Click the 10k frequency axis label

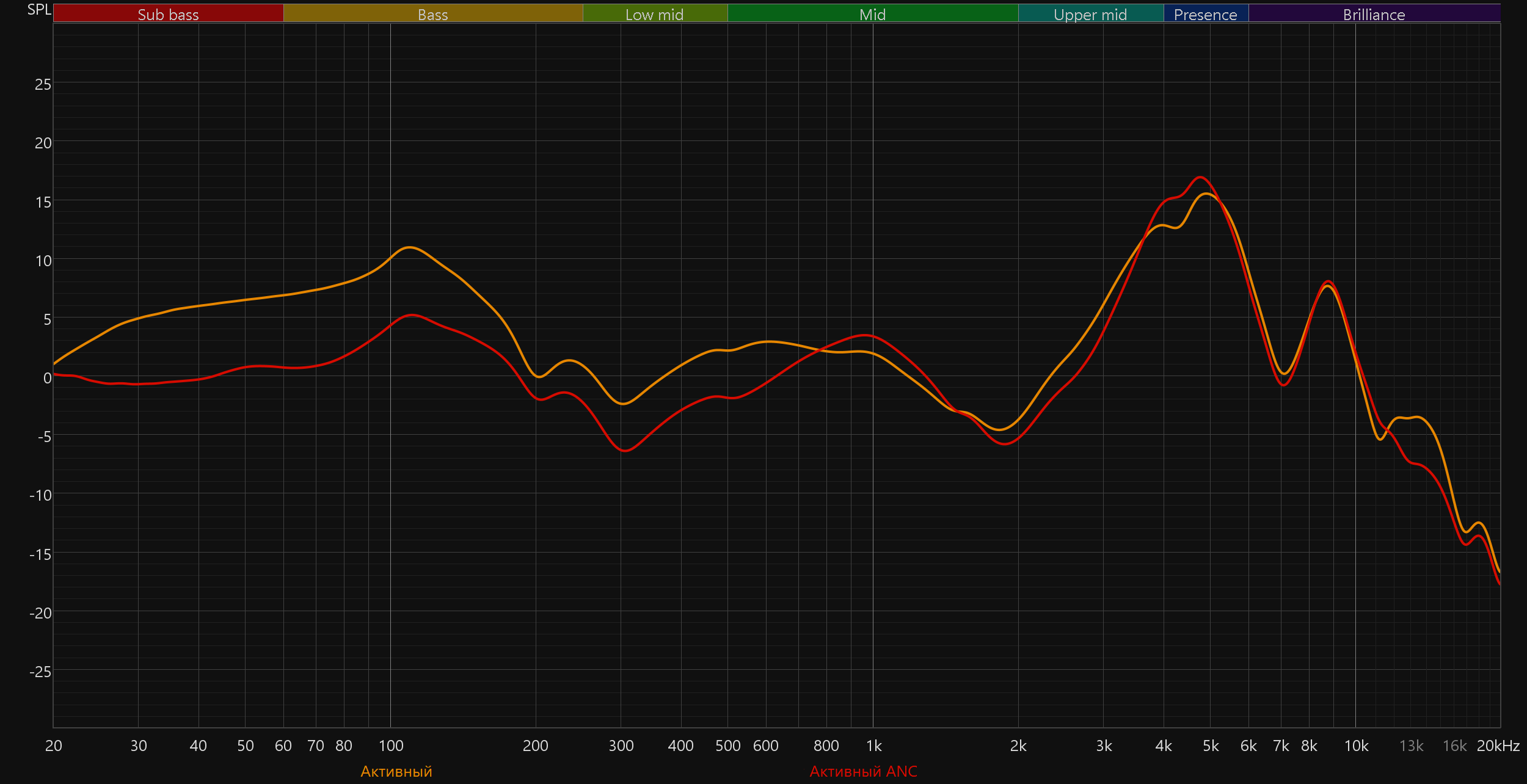(1357, 746)
